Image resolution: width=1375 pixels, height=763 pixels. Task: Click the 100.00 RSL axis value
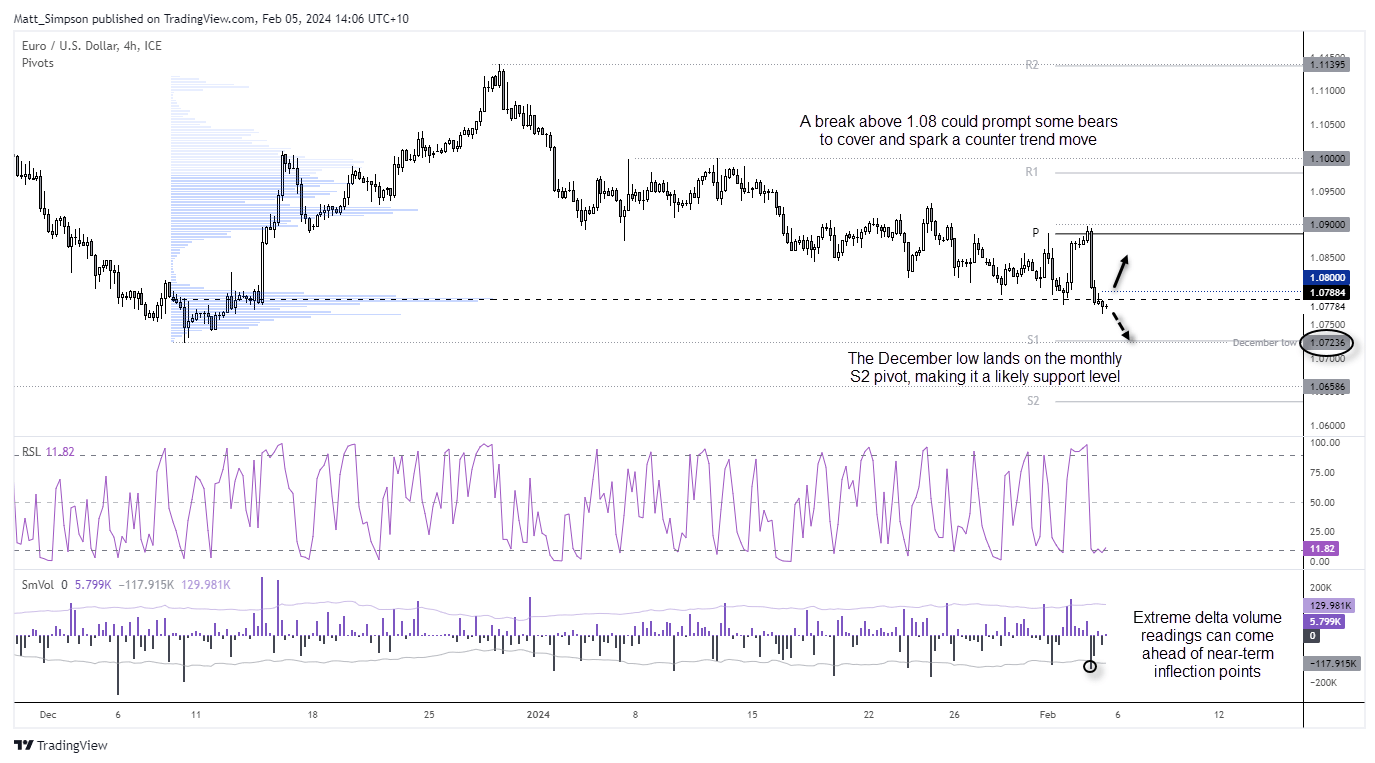click(x=1327, y=442)
